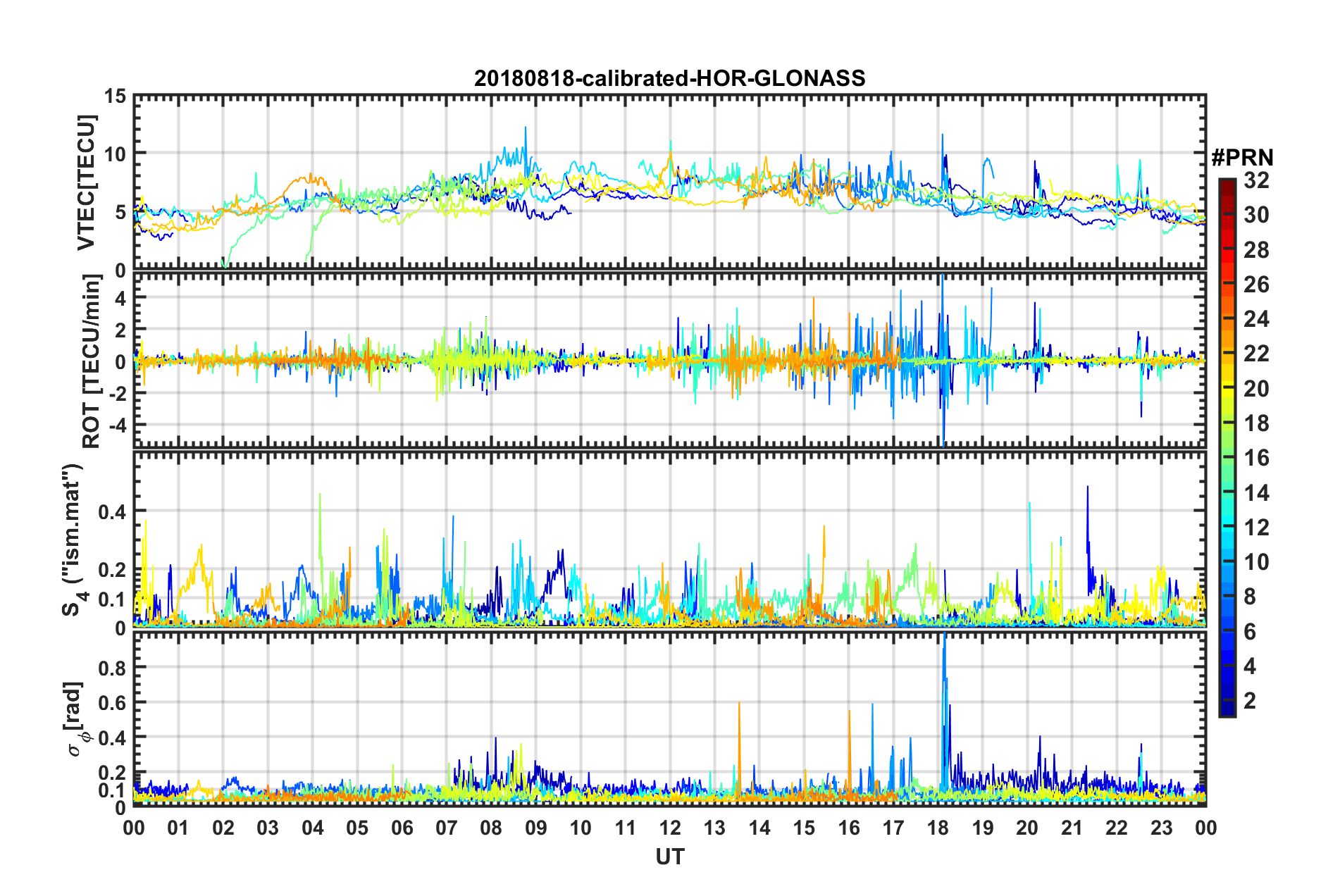Select the "18" hour tick on the UT axis
The width and height of the screenshot is (1340, 896).
[938, 828]
